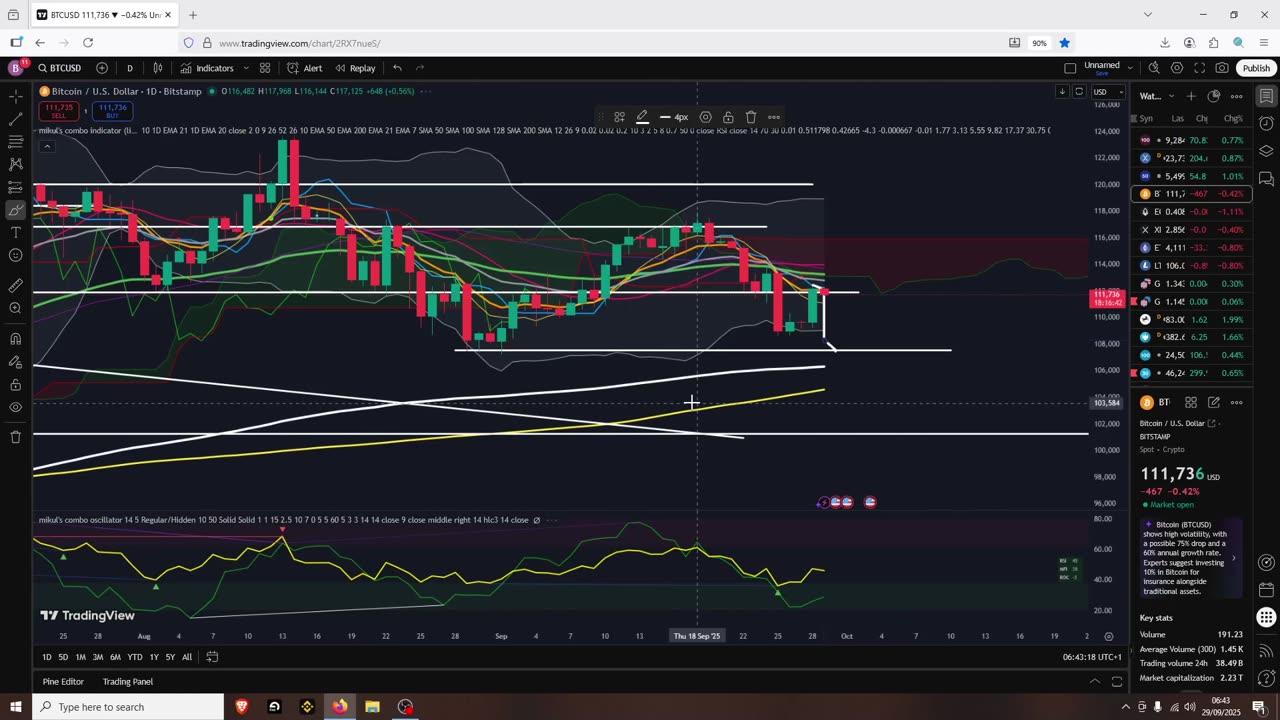Open the layout setup square icon
Viewport: 1280px width, 720px height.
pos(1070,68)
